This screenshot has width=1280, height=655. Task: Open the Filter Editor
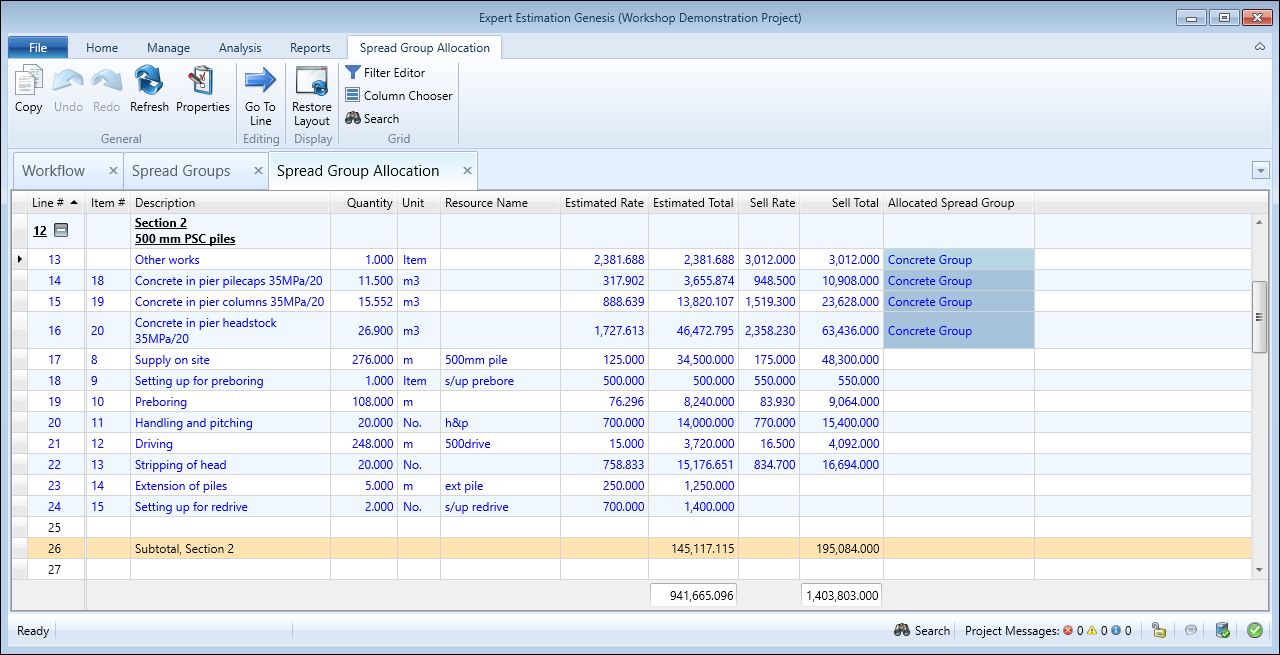click(x=385, y=73)
